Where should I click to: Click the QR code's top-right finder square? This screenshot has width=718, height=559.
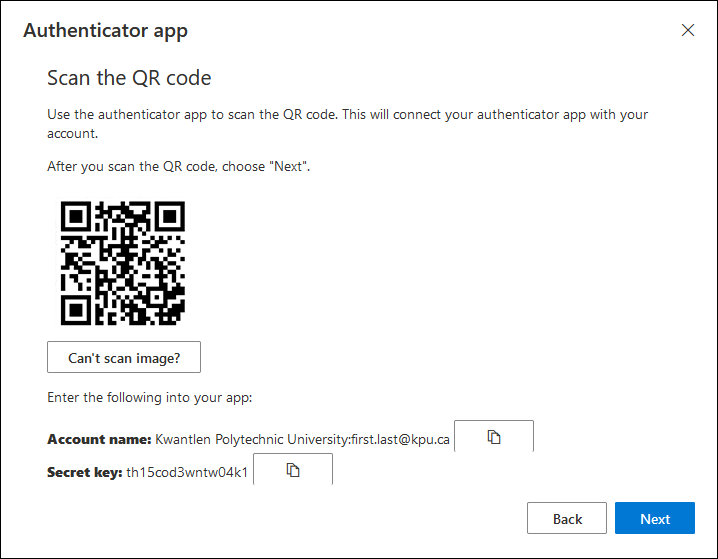click(x=170, y=216)
